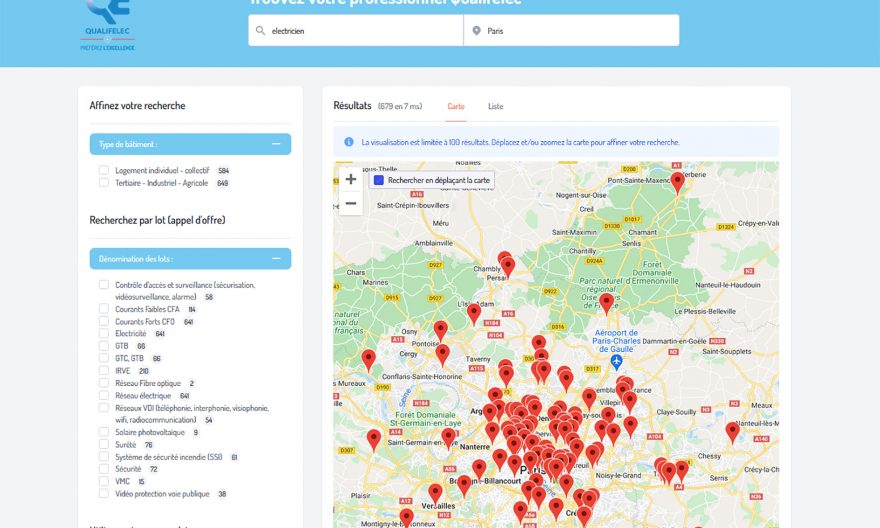Click the blue info icon in notice
The image size is (880, 528).
[x=349, y=142]
